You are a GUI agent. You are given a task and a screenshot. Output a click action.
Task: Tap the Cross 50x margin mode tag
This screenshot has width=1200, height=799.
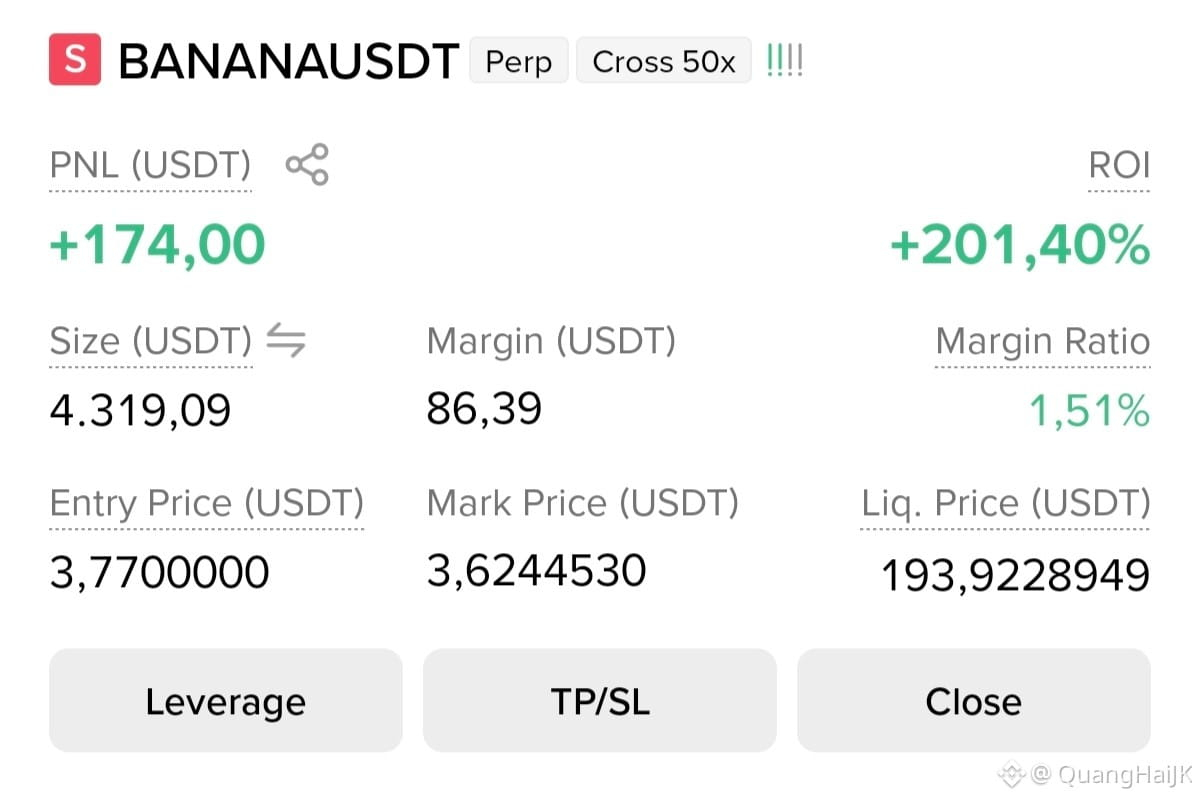pyautogui.click(x=664, y=62)
